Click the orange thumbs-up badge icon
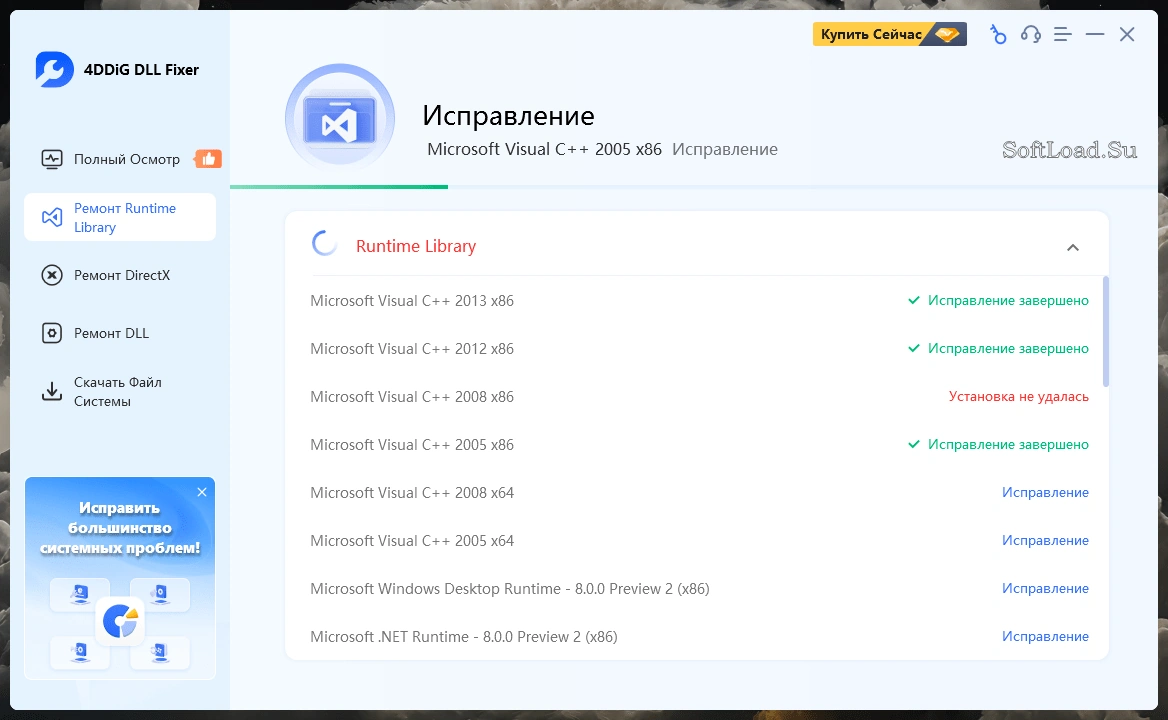Image resolution: width=1168 pixels, height=720 pixels. [208, 159]
